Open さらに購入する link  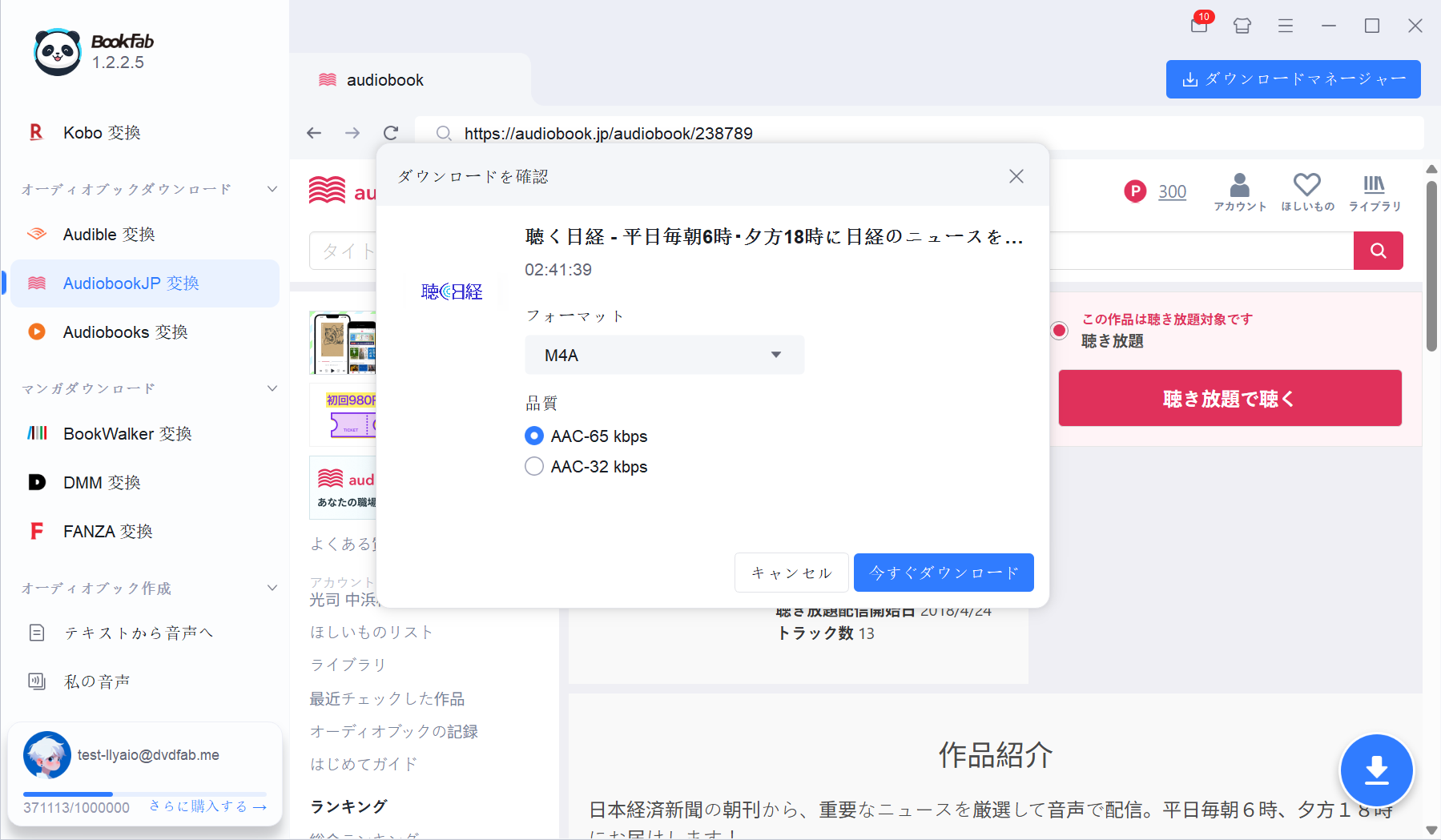[x=206, y=806]
